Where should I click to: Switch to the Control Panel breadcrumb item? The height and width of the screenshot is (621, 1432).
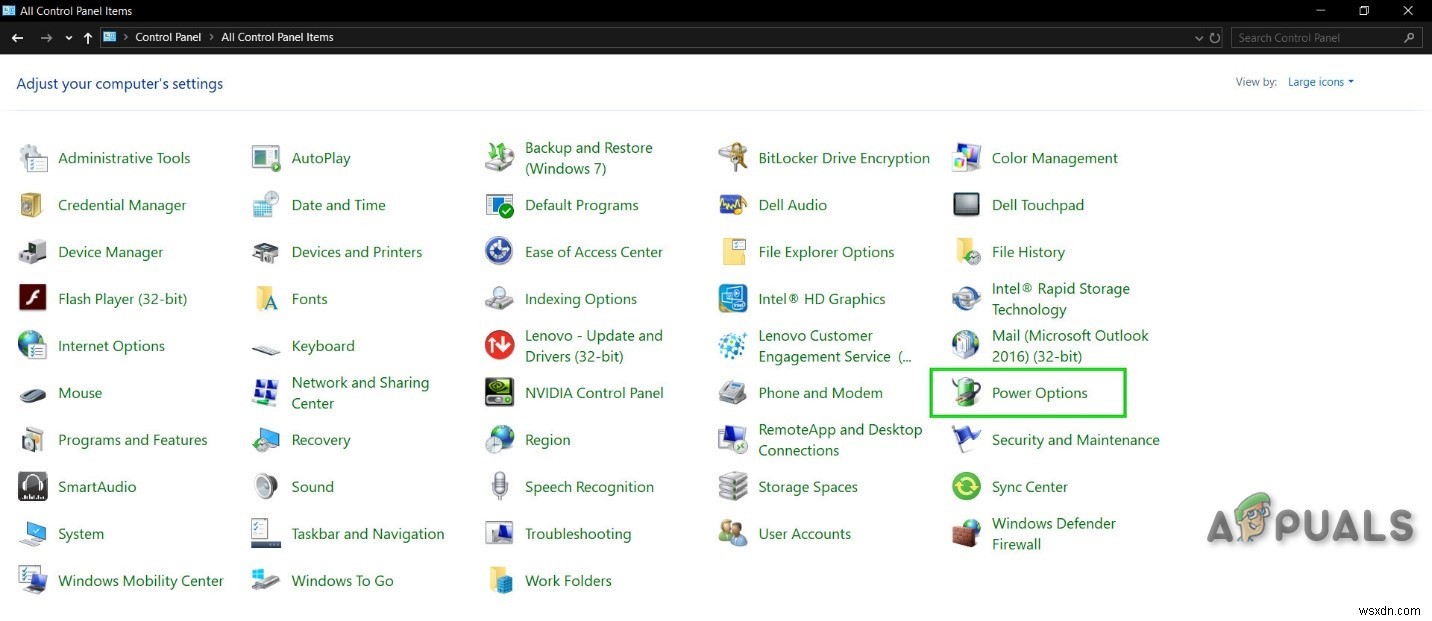tap(168, 37)
